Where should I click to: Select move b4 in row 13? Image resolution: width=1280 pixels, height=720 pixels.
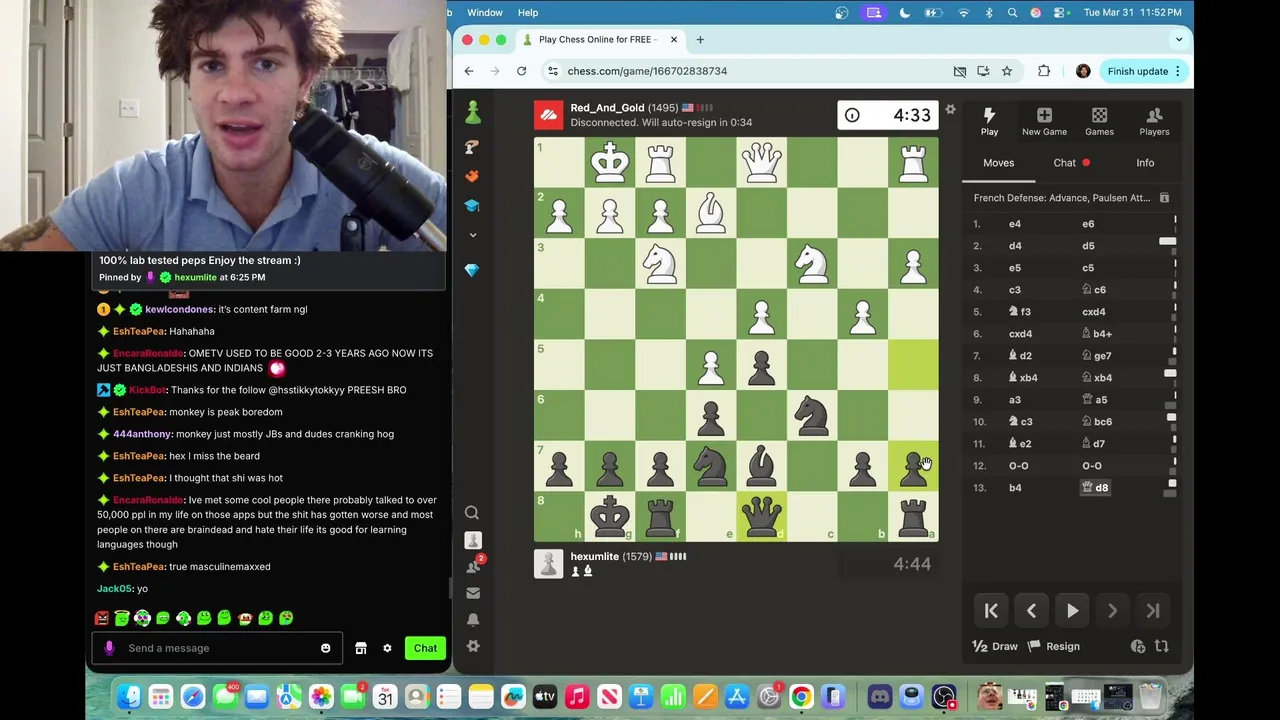(x=1015, y=488)
